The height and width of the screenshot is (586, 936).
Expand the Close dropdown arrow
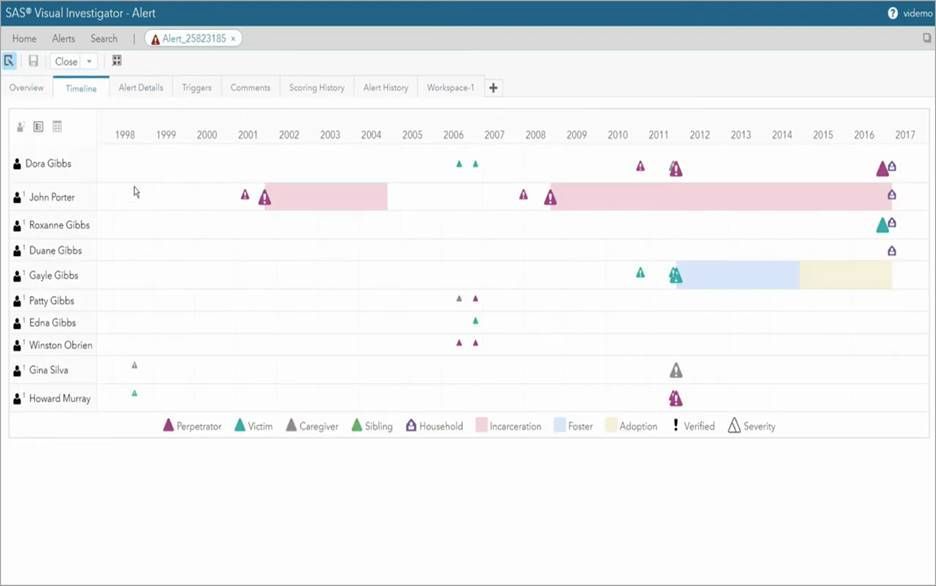(x=89, y=61)
